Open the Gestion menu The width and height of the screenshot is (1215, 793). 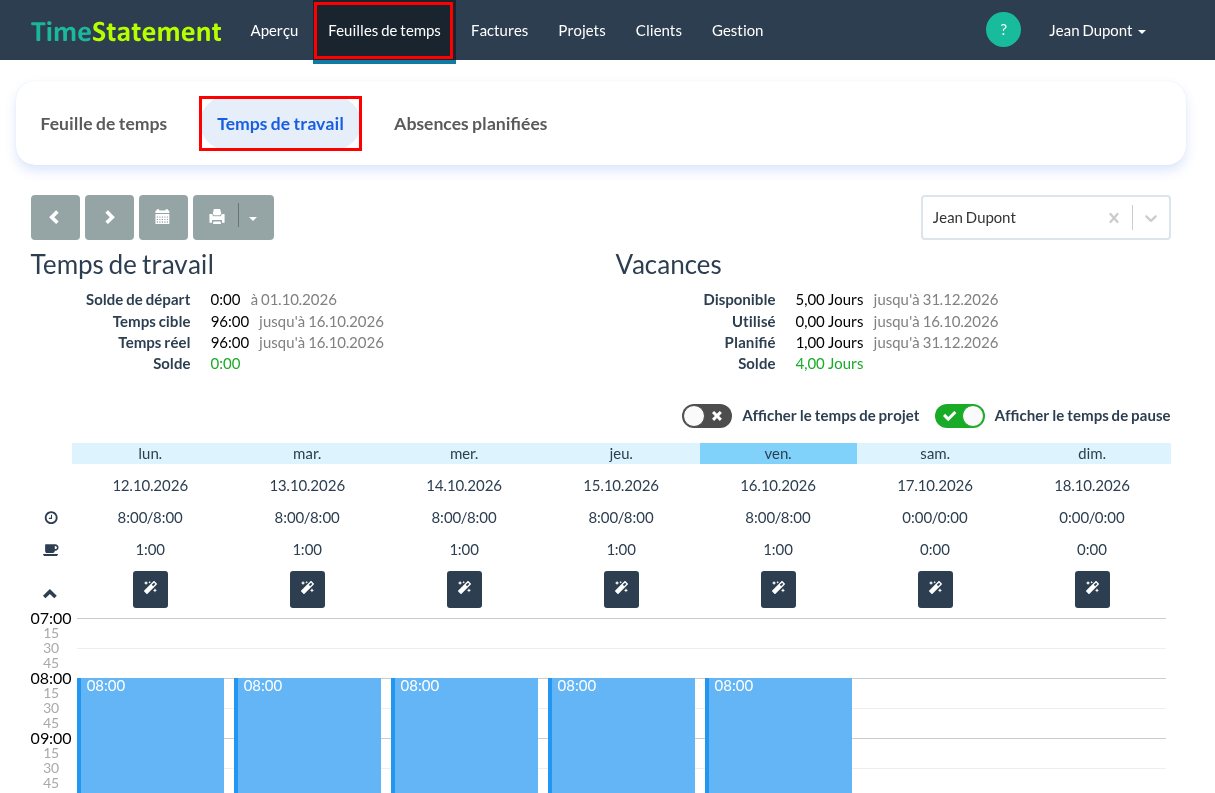pos(738,31)
